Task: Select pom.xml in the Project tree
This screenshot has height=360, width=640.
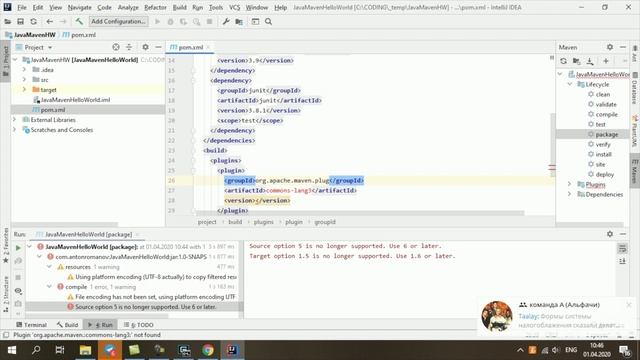Action: 53,110
